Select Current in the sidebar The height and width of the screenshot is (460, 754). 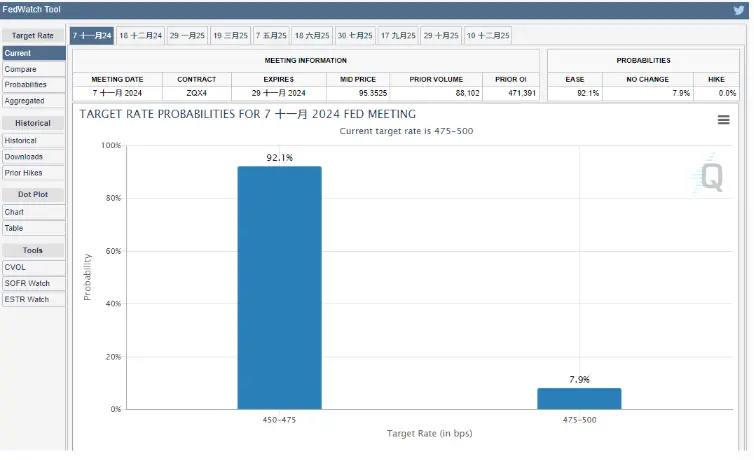click(33, 53)
